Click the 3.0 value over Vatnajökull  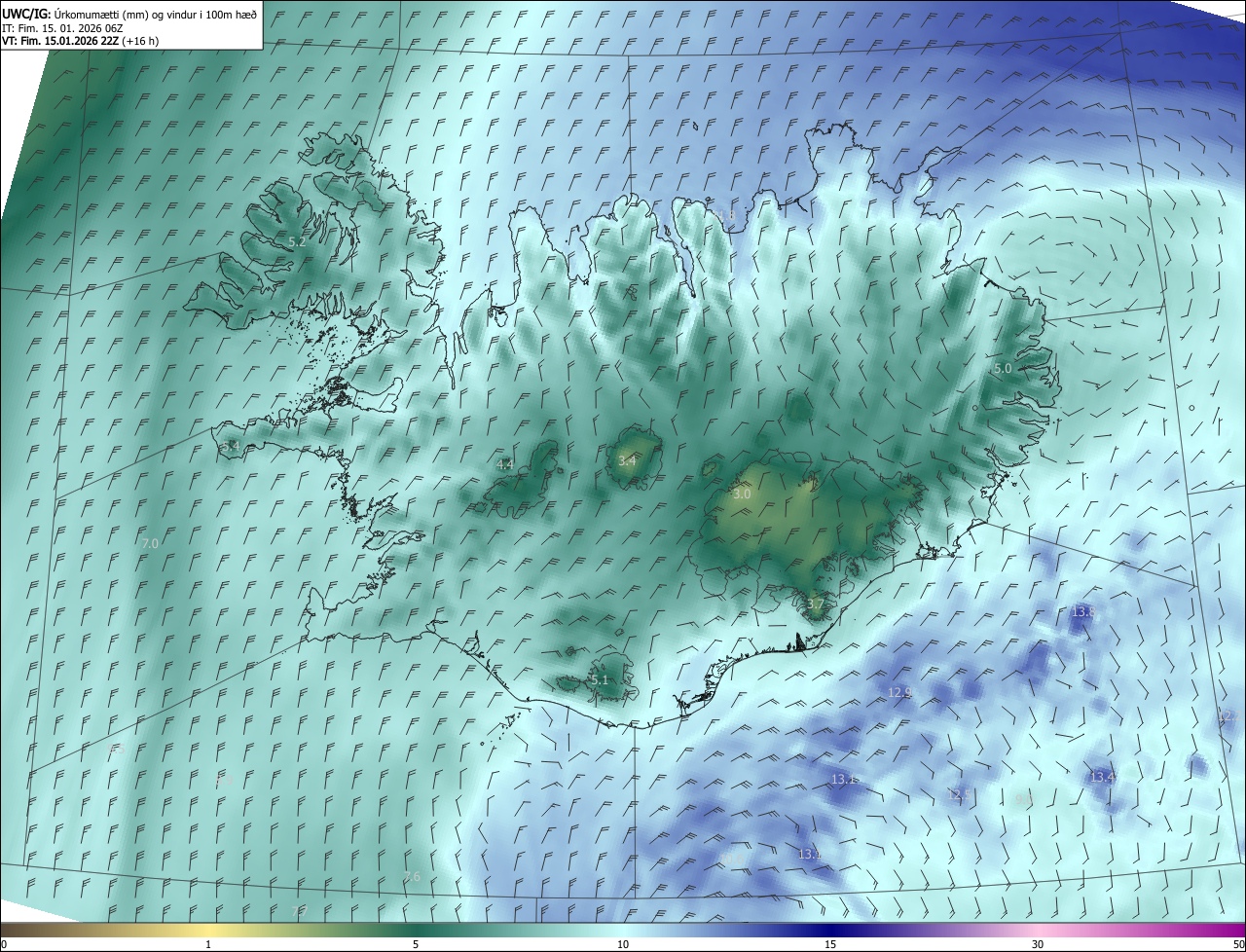(x=742, y=494)
